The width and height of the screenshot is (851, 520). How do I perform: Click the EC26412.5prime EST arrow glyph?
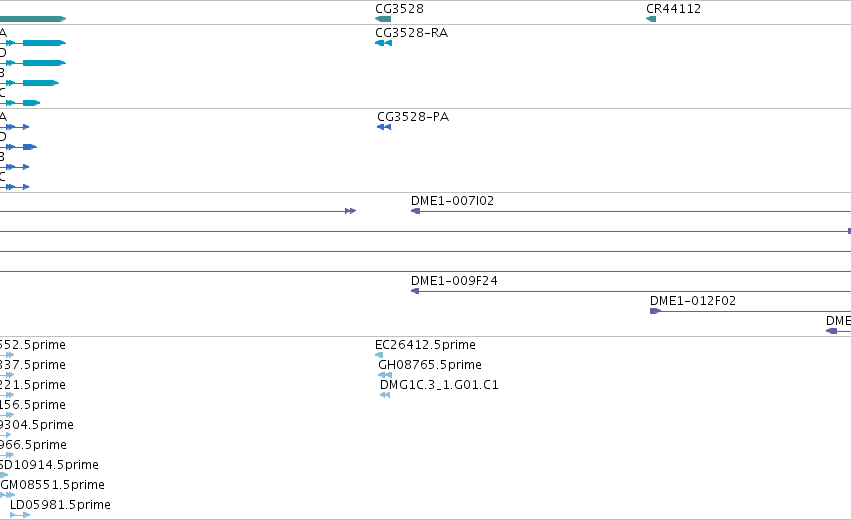pos(379,355)
